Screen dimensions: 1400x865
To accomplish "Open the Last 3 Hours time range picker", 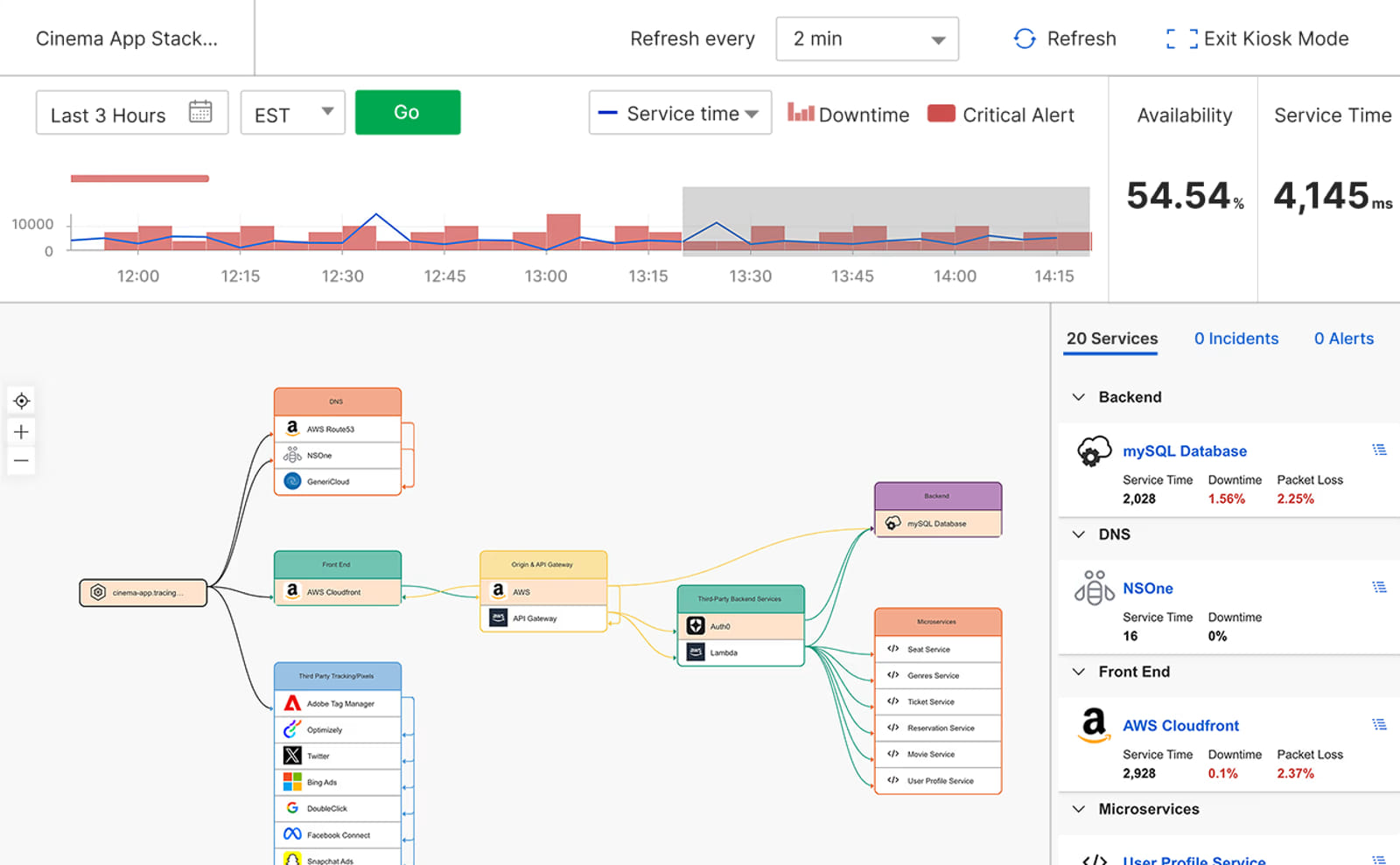I will click(x=132, y=112).
